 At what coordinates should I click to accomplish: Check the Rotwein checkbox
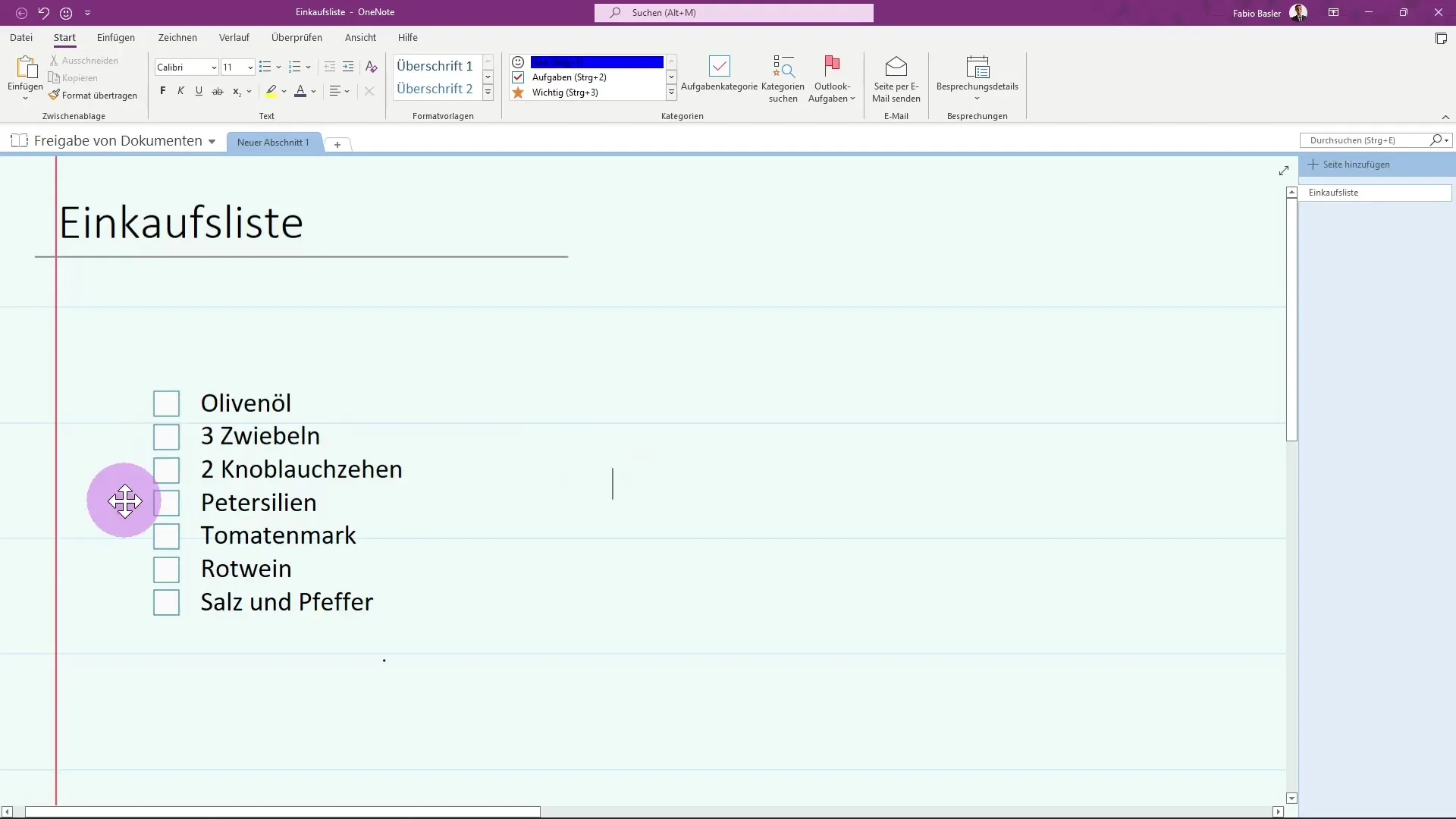point(166,570)
